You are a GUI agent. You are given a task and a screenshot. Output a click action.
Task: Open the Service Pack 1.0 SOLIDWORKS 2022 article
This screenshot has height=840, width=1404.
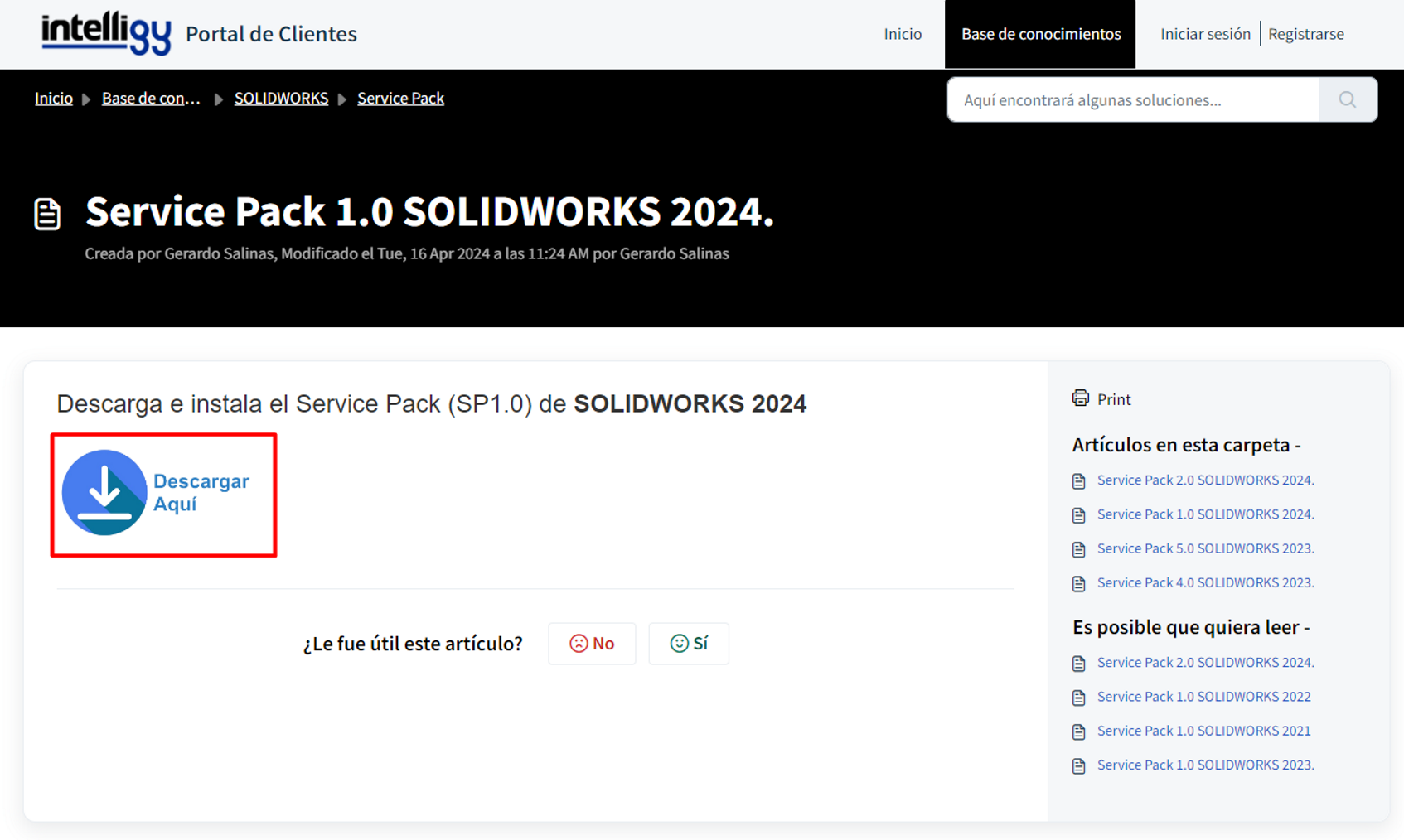(x=1203, y=697)
